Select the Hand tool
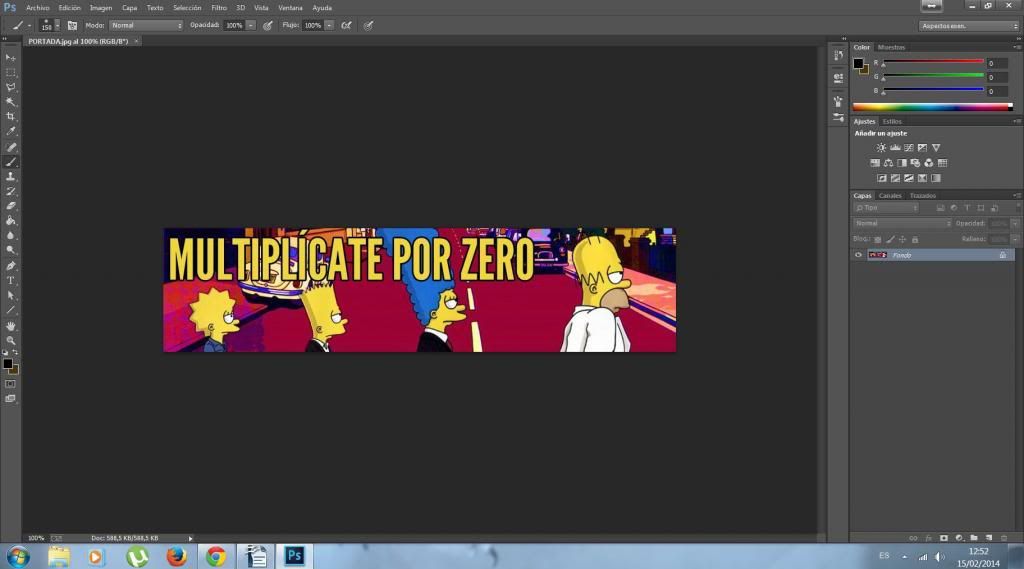 [x=11, y=326]
